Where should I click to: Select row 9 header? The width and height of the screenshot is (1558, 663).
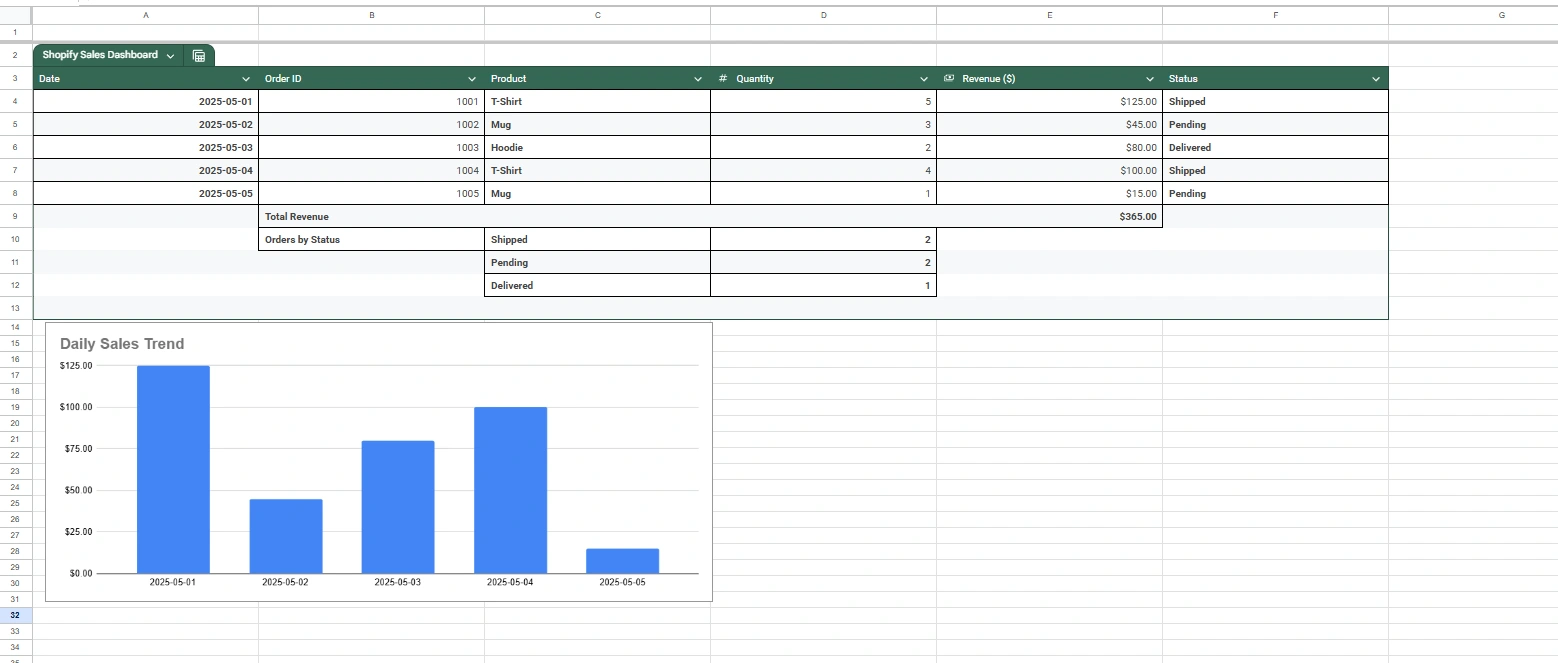tap(16, 217)
